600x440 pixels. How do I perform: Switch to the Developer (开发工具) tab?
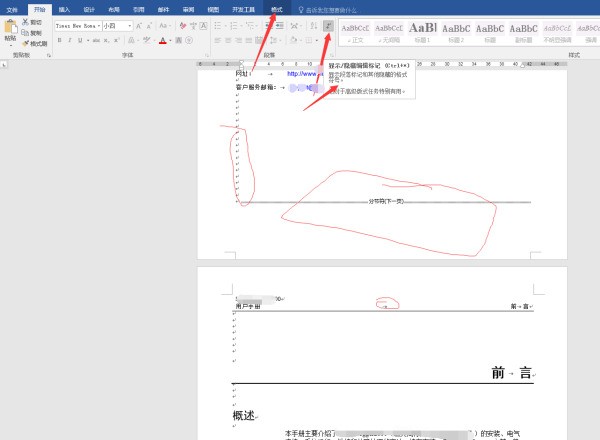243,10
